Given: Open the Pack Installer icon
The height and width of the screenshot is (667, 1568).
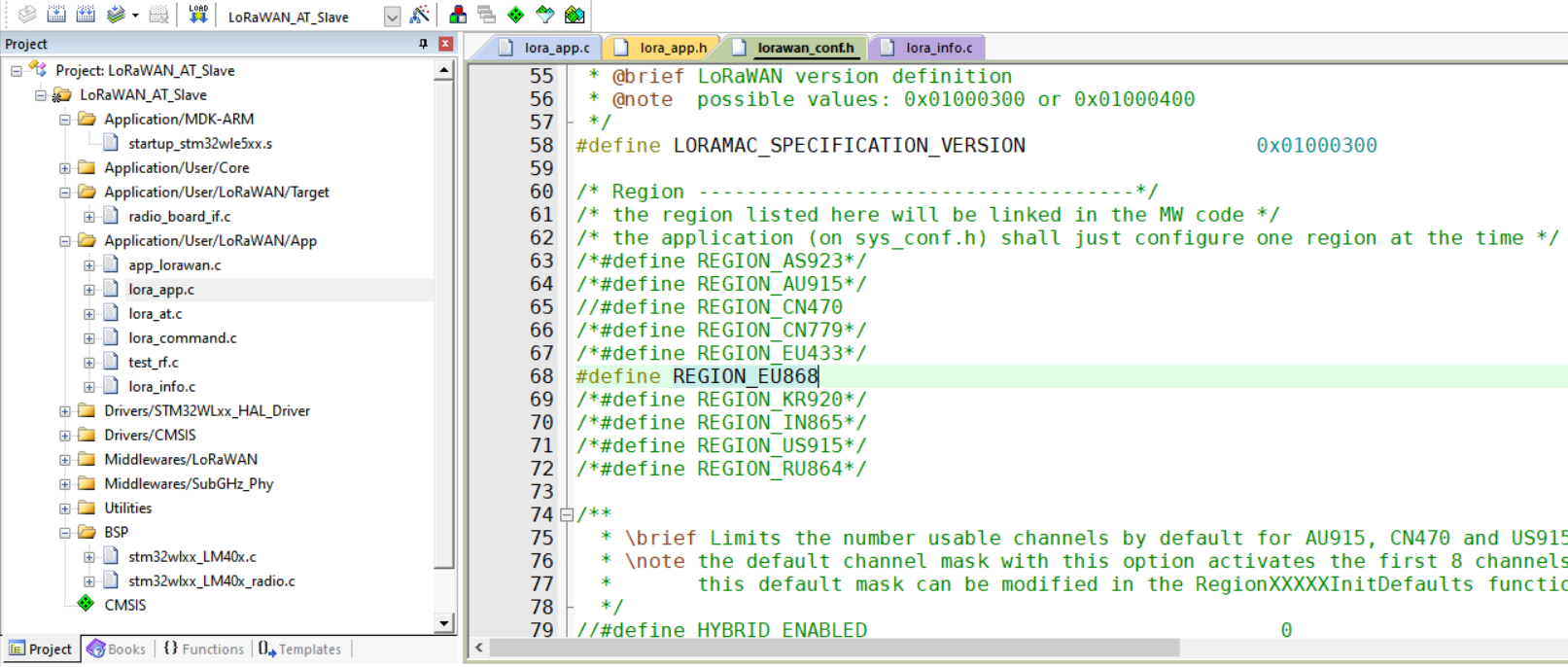Looking at the screenshot, I should [575, 15].
